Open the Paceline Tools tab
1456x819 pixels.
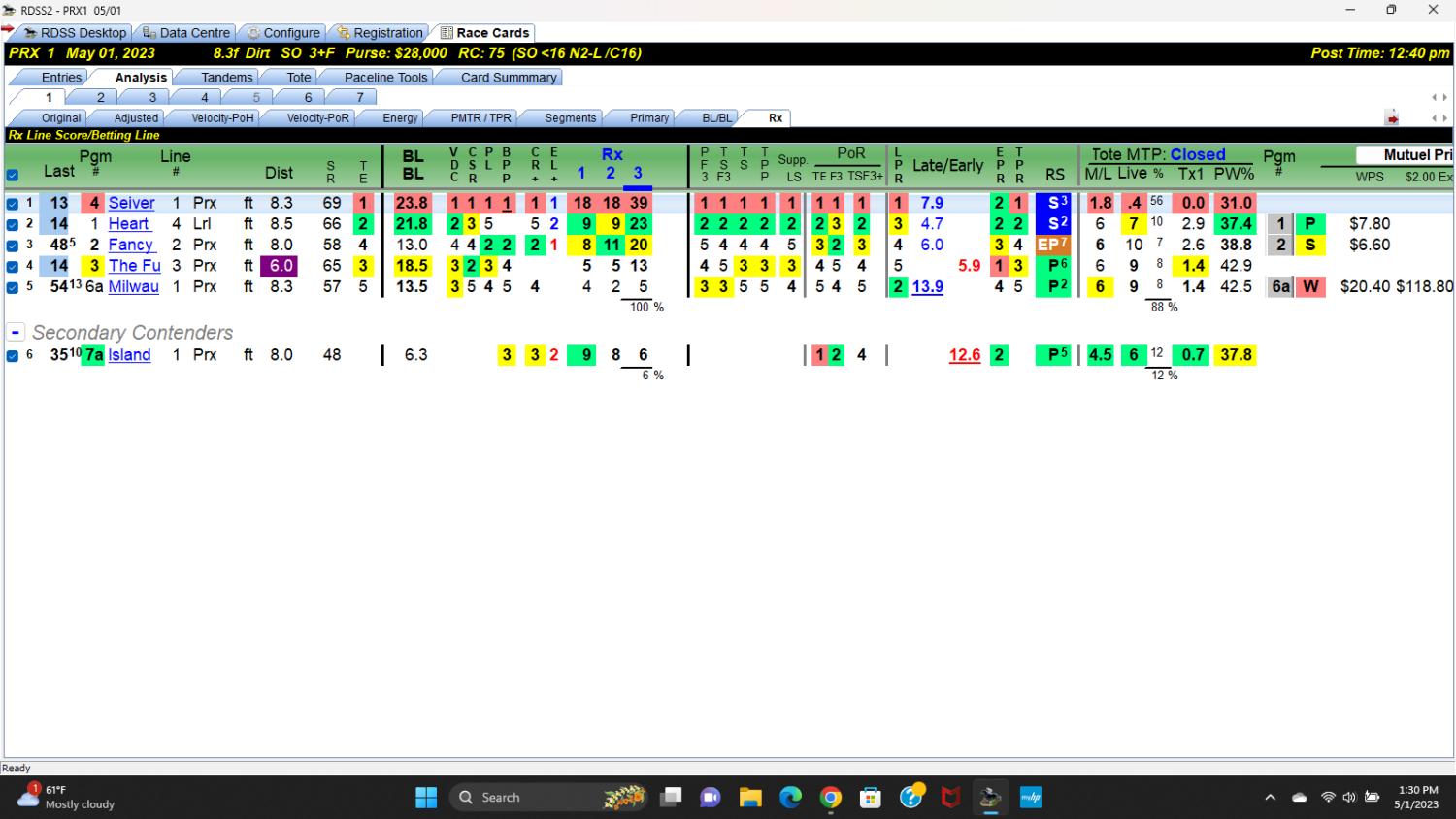tap(385, 78)
